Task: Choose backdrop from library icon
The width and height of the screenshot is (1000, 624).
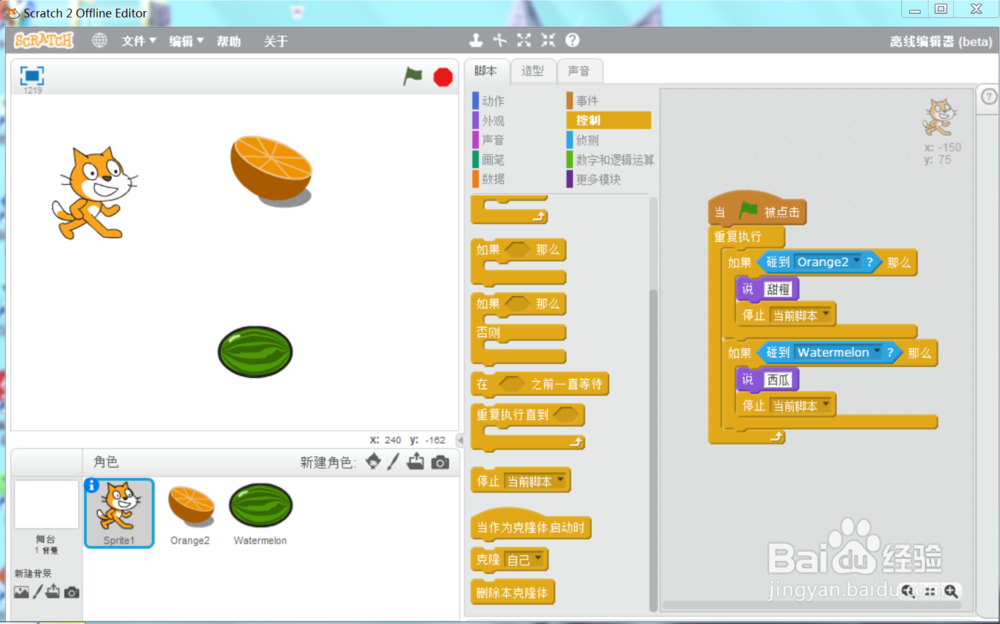Action: click(21, 592)
